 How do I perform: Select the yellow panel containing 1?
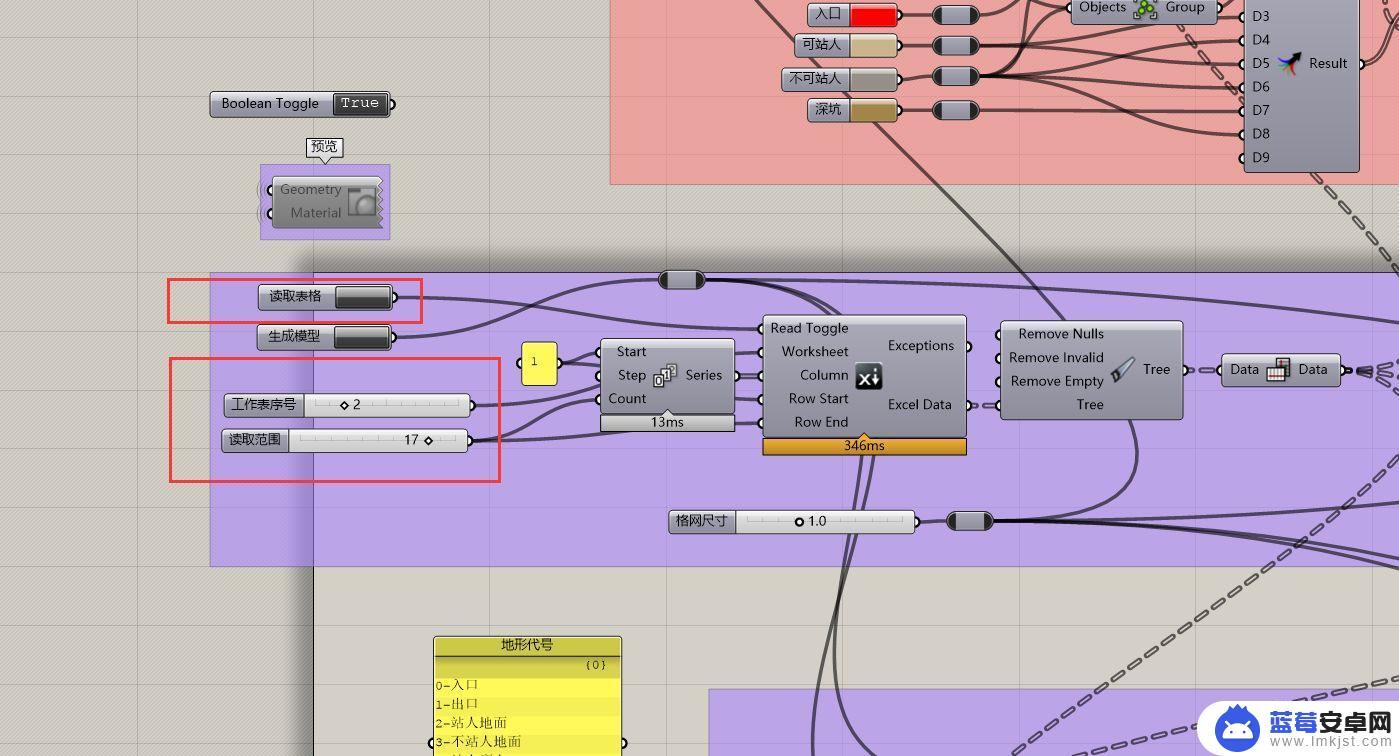pyautogui.click(x=539, y=363)
